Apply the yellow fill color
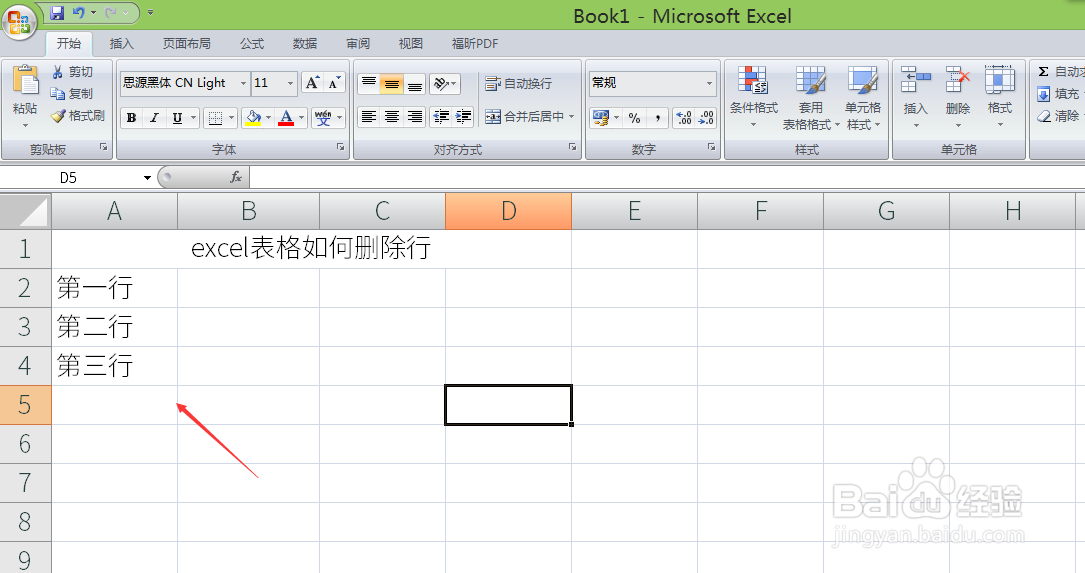This screenshot has height=573, width=1085. click(253, 118)
